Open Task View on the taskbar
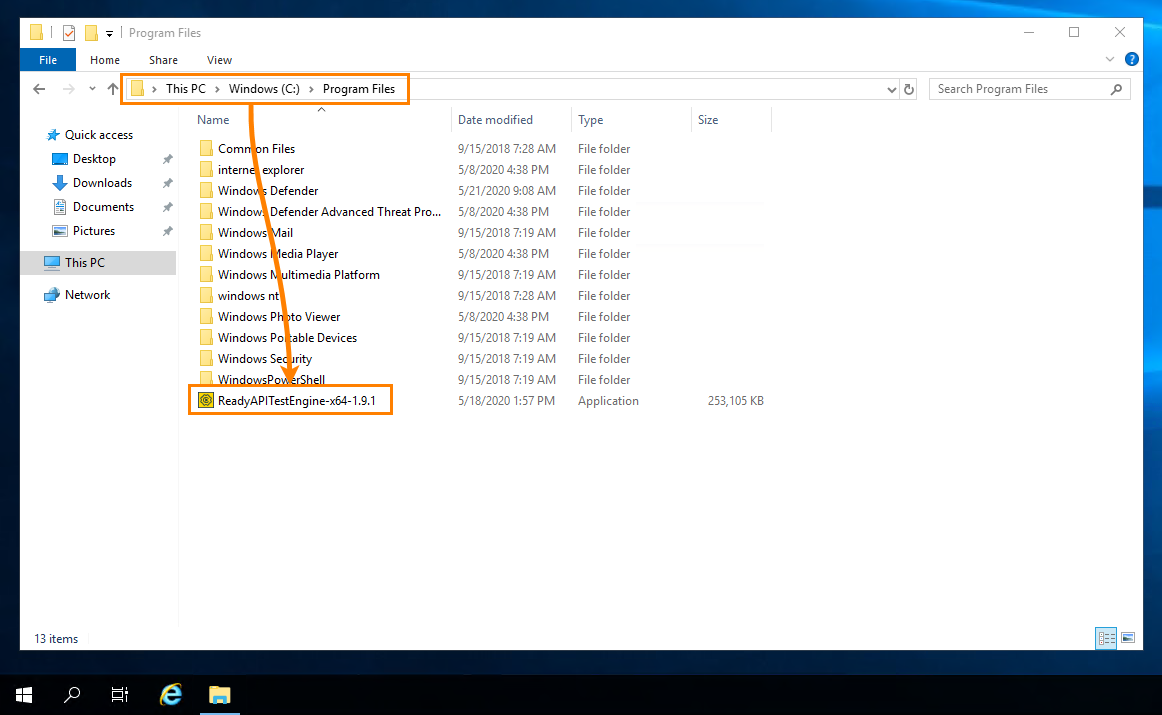This screenshot has width=1162, height=715. point(119,695)
